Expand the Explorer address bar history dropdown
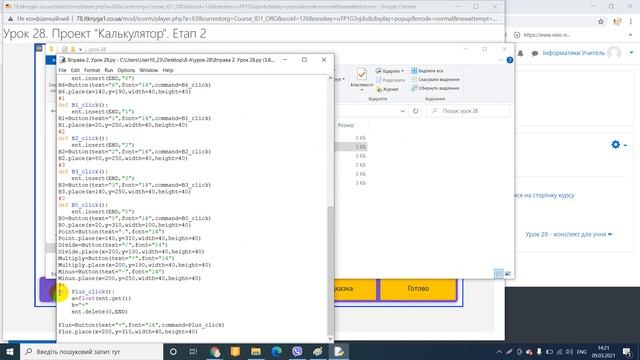Viewport: 640px width, 360px height. pos(403,111)
